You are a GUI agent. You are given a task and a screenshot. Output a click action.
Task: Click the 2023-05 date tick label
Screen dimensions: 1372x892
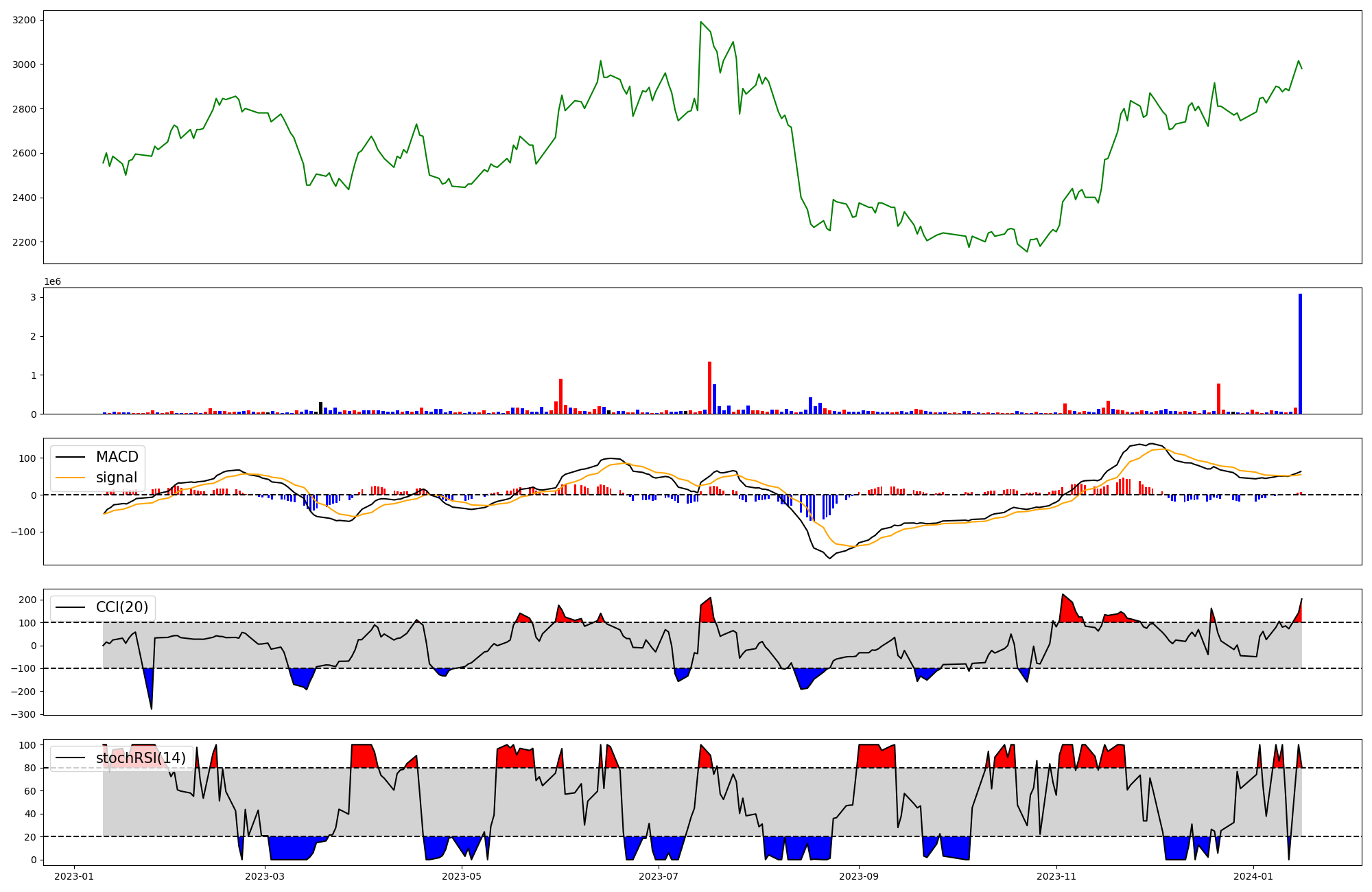click(x=462, y=876)
